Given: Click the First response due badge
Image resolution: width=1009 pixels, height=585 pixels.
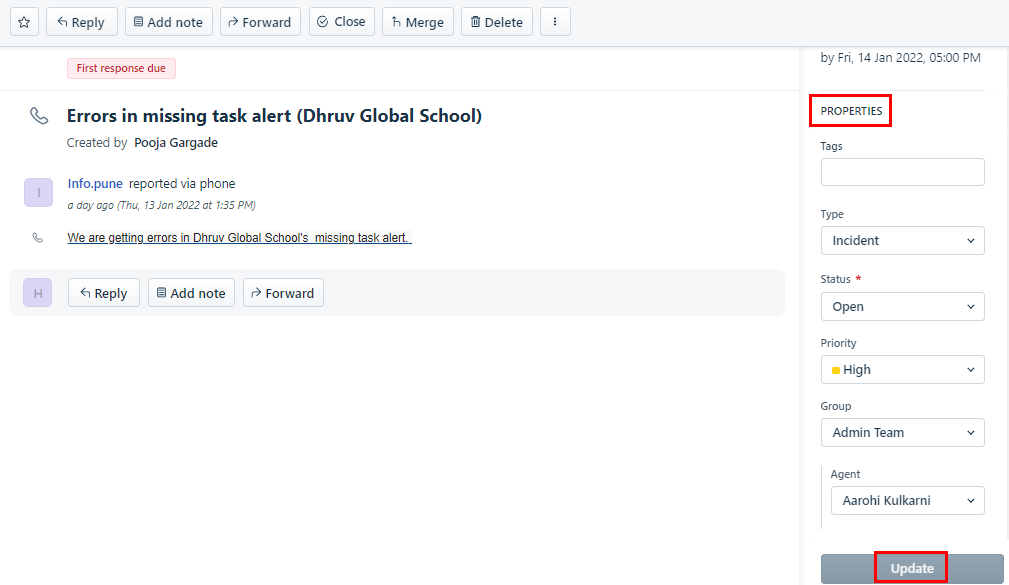Looking at the screenshot, I should pos(121,68).
